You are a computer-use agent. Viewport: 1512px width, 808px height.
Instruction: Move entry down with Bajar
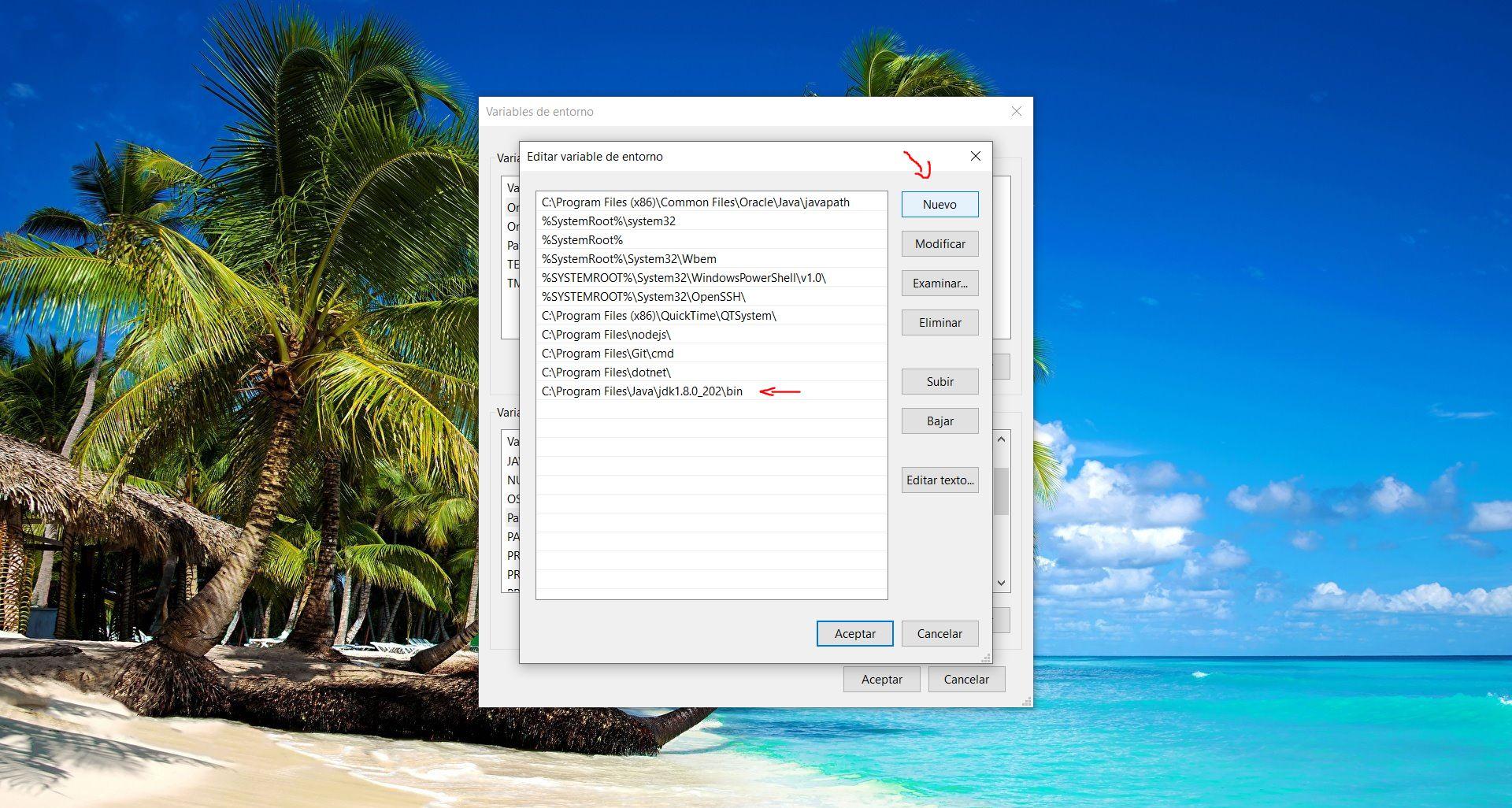[939, 421]
